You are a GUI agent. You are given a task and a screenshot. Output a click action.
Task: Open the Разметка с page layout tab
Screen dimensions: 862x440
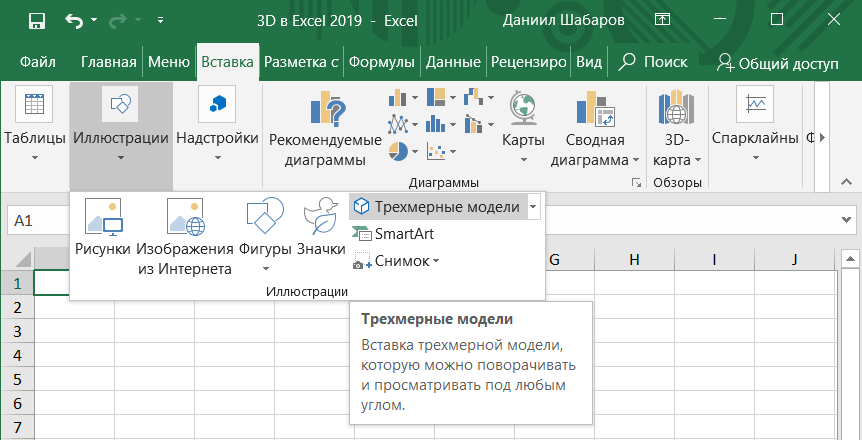pos(301,62)
